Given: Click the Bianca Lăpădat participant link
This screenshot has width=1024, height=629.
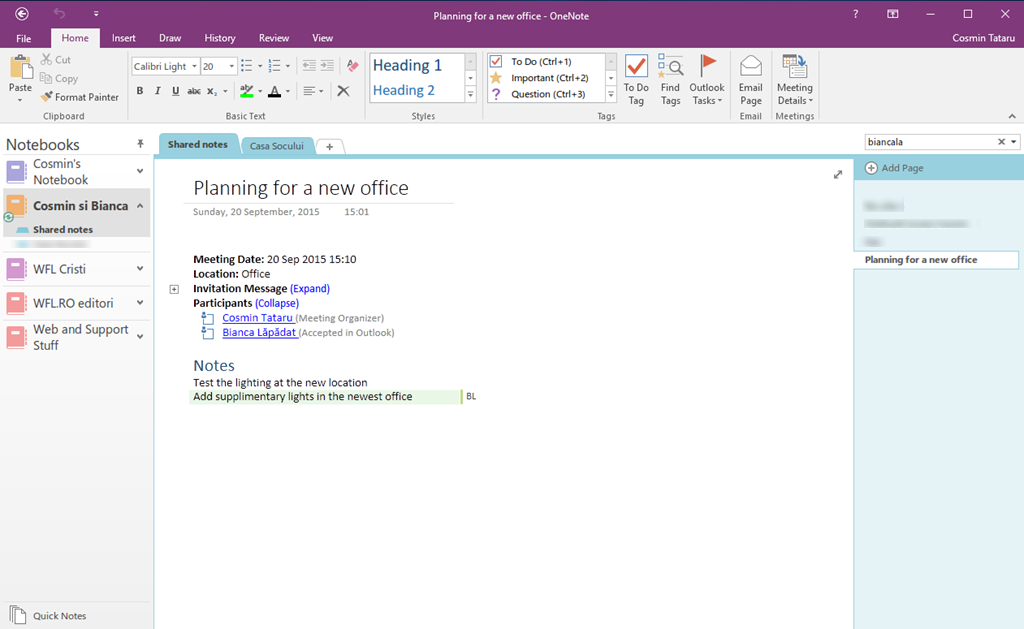Looking at the screenshot, I should tap(260, 332).
